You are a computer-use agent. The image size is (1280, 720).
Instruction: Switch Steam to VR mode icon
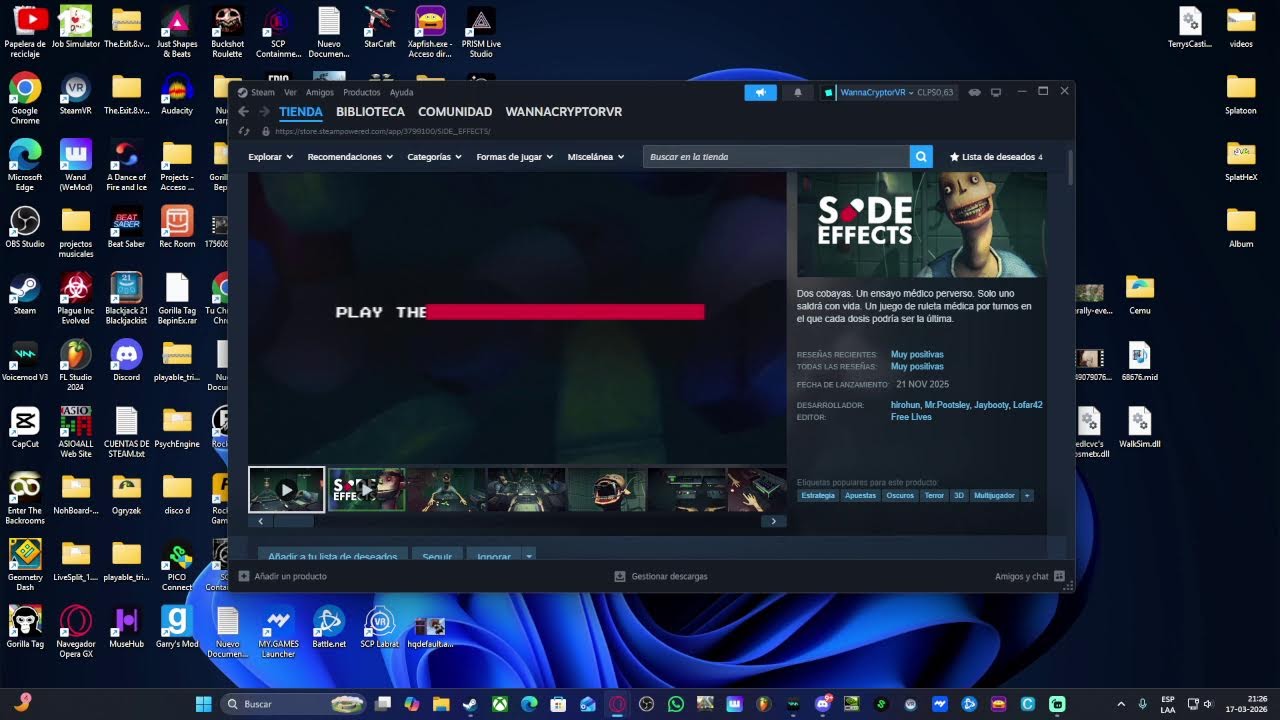pos(975,92)
